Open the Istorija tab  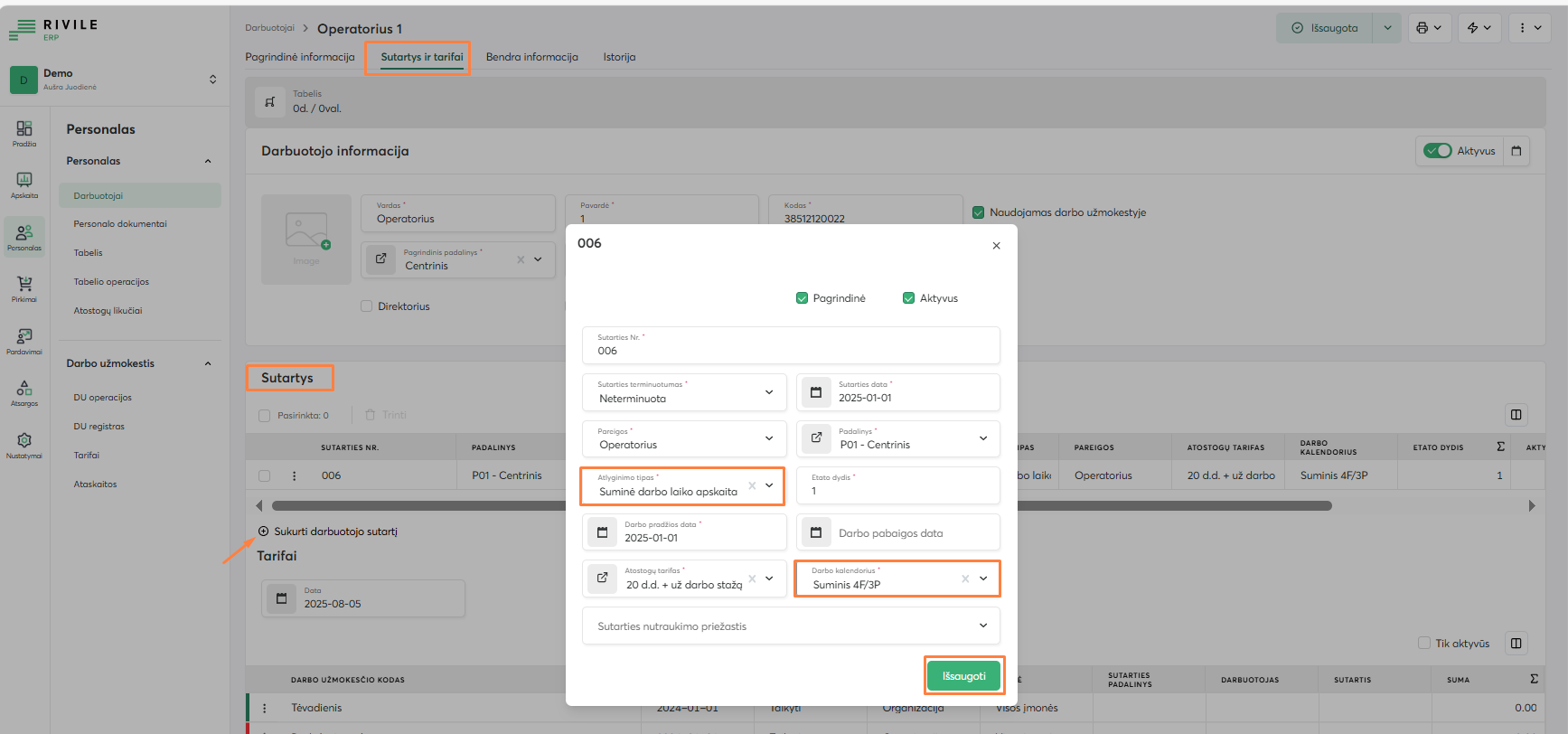619,57
